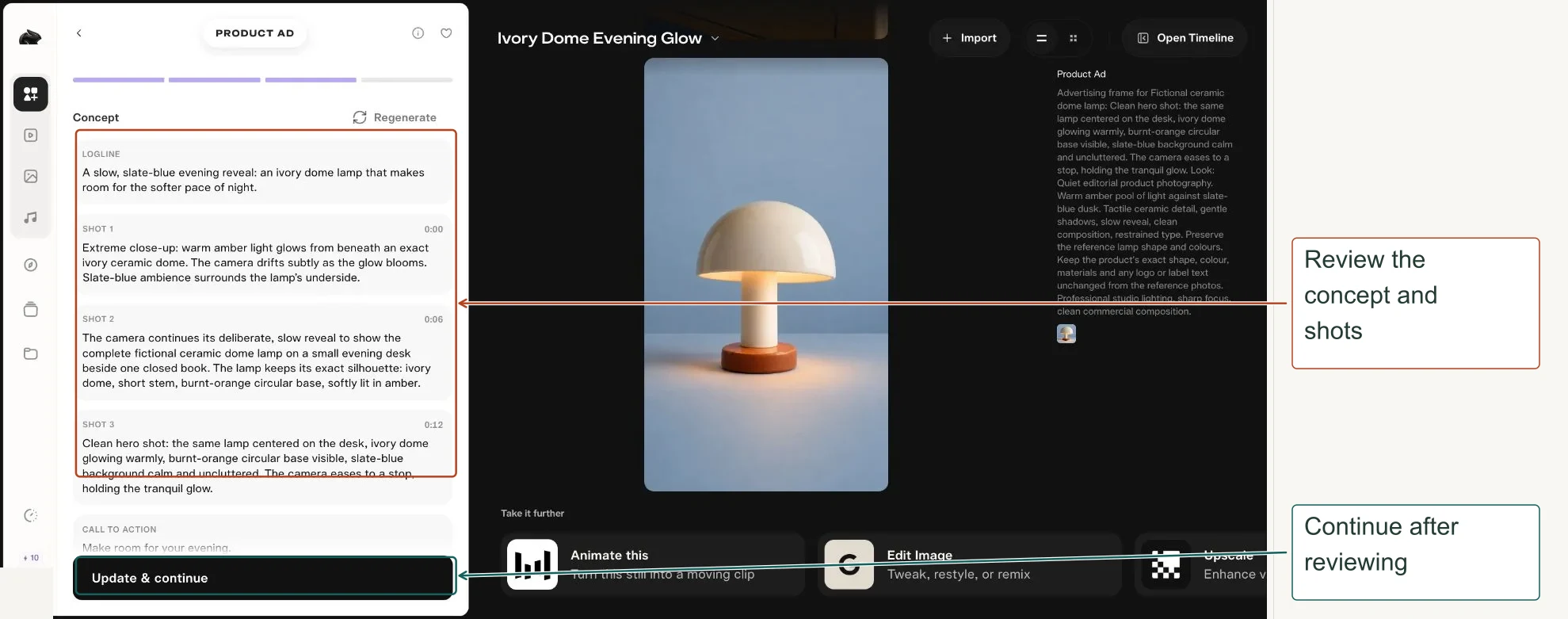Click the Shot 1 timestamp 0:00

point(433,229)
